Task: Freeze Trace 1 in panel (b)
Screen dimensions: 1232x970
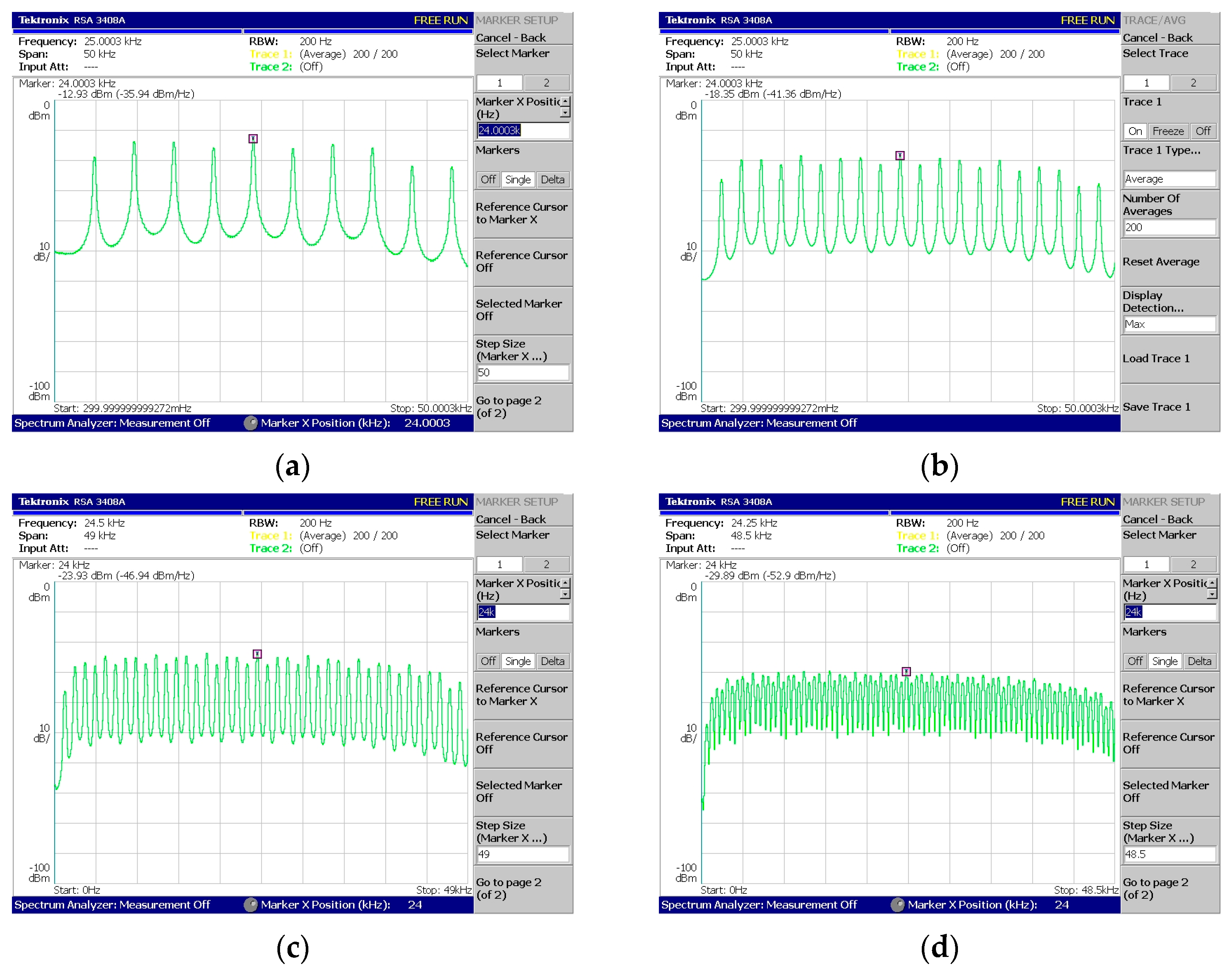Action: coord(1168,131)
